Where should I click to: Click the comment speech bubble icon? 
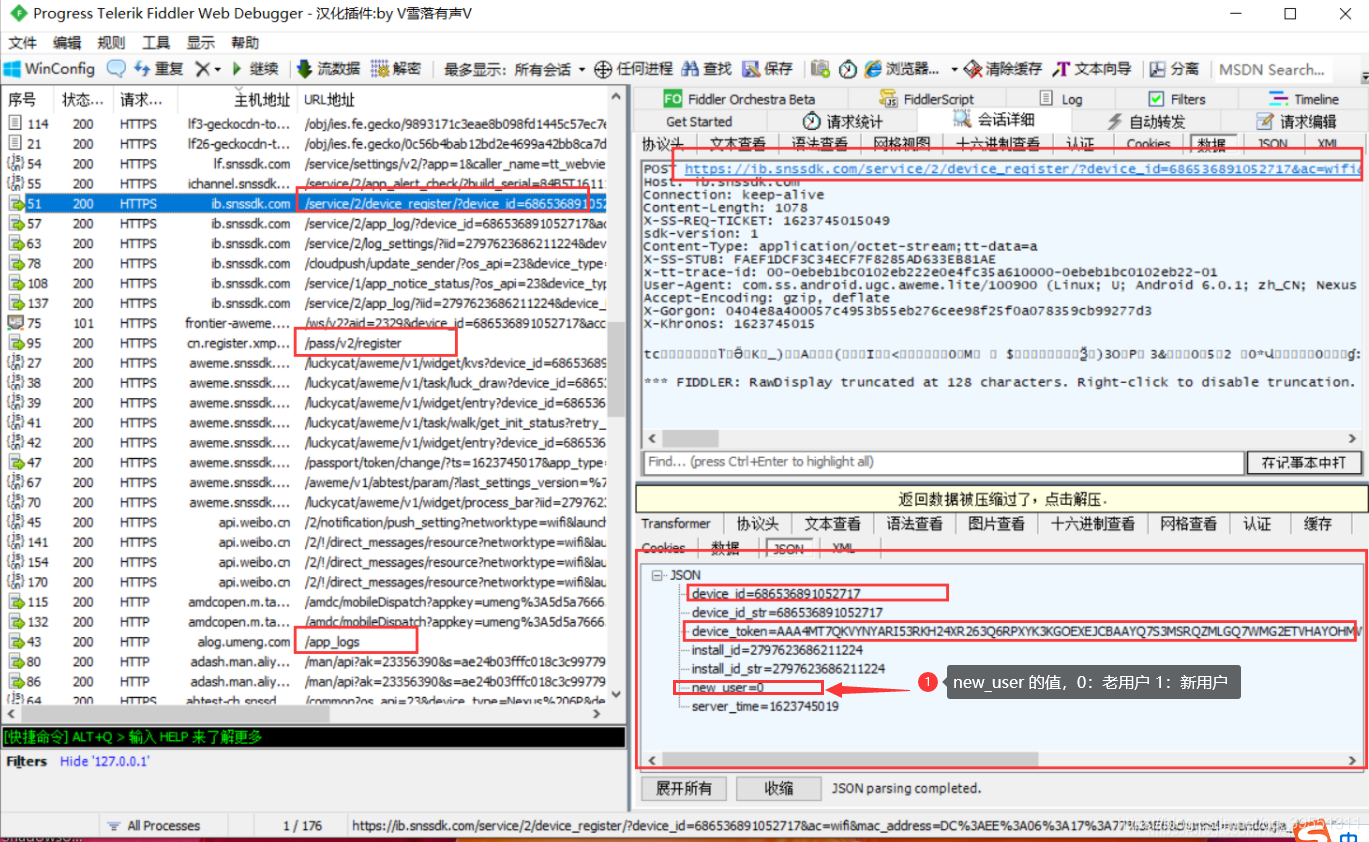(x=117, y=69)
